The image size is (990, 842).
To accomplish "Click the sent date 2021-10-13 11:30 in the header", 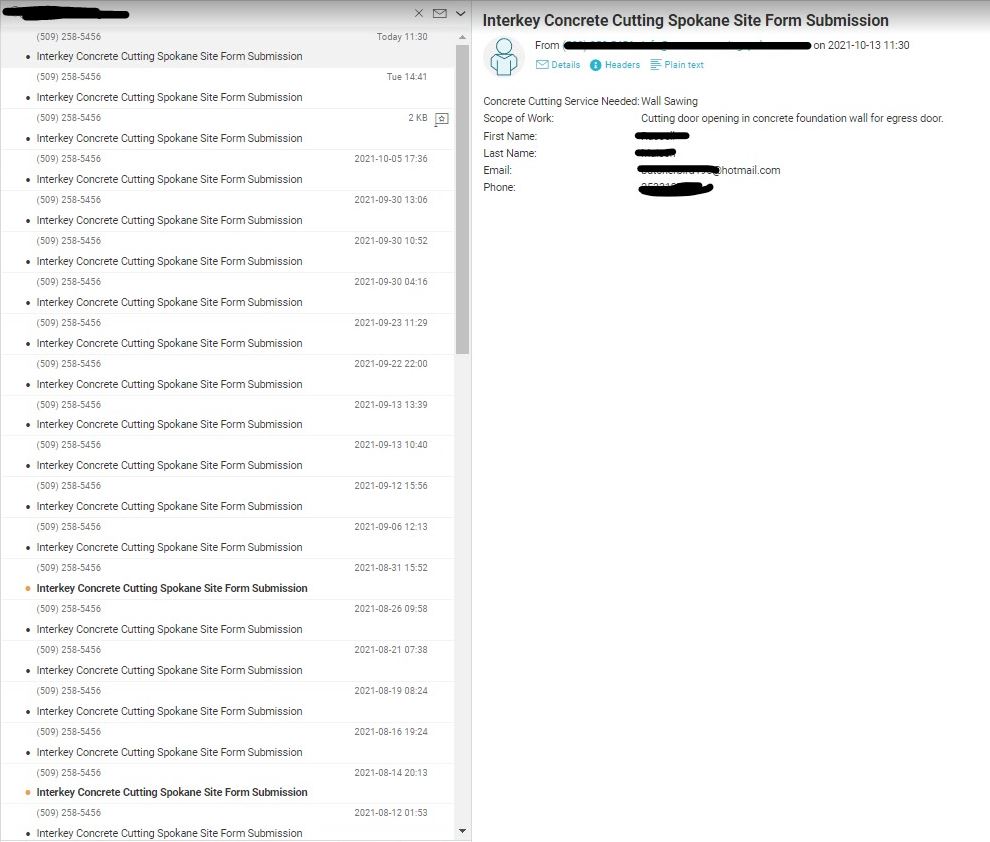I will coord(868,45).
